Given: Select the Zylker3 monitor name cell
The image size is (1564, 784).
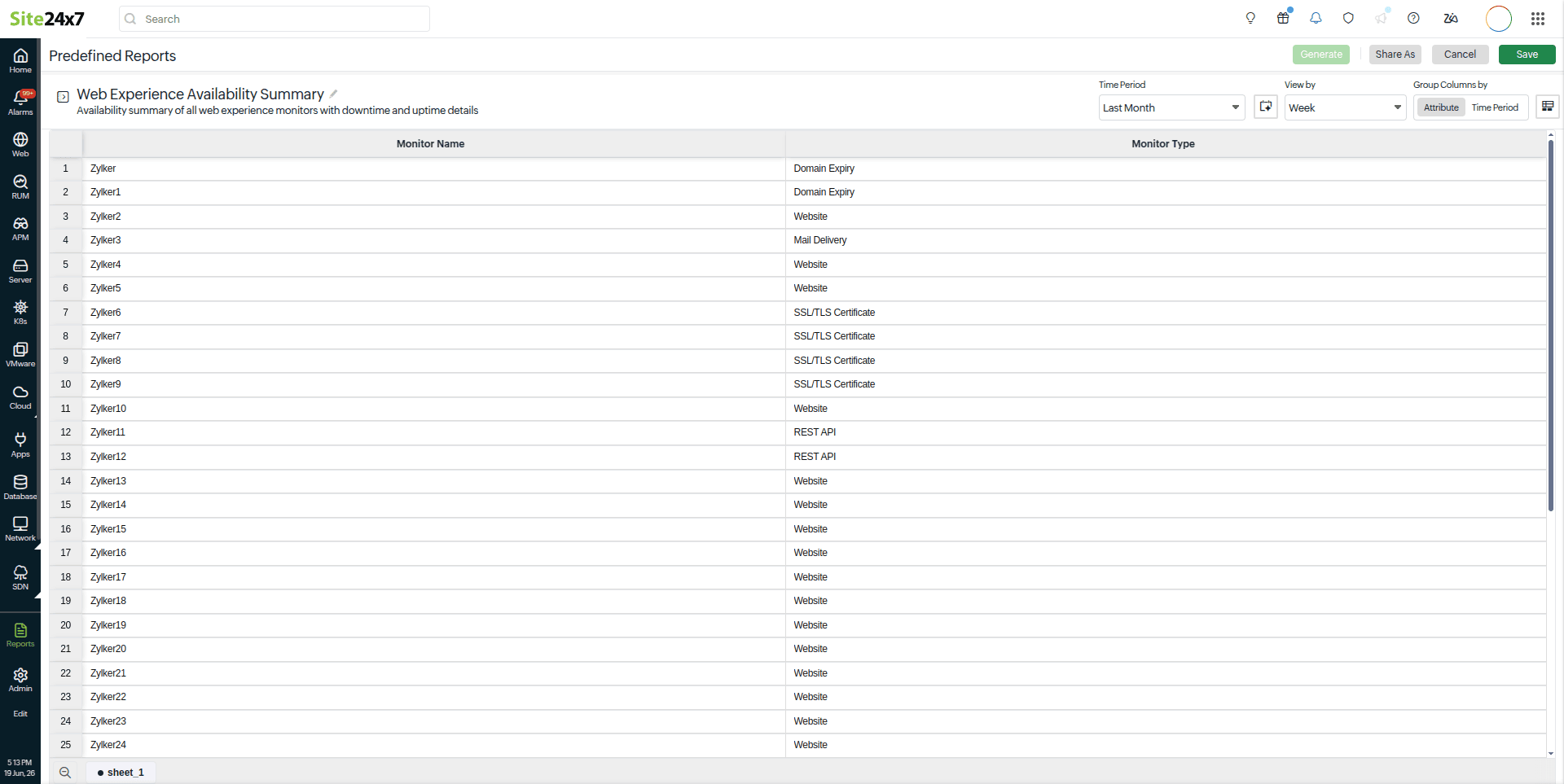Looking at the screenshot, I should [433, 240].
